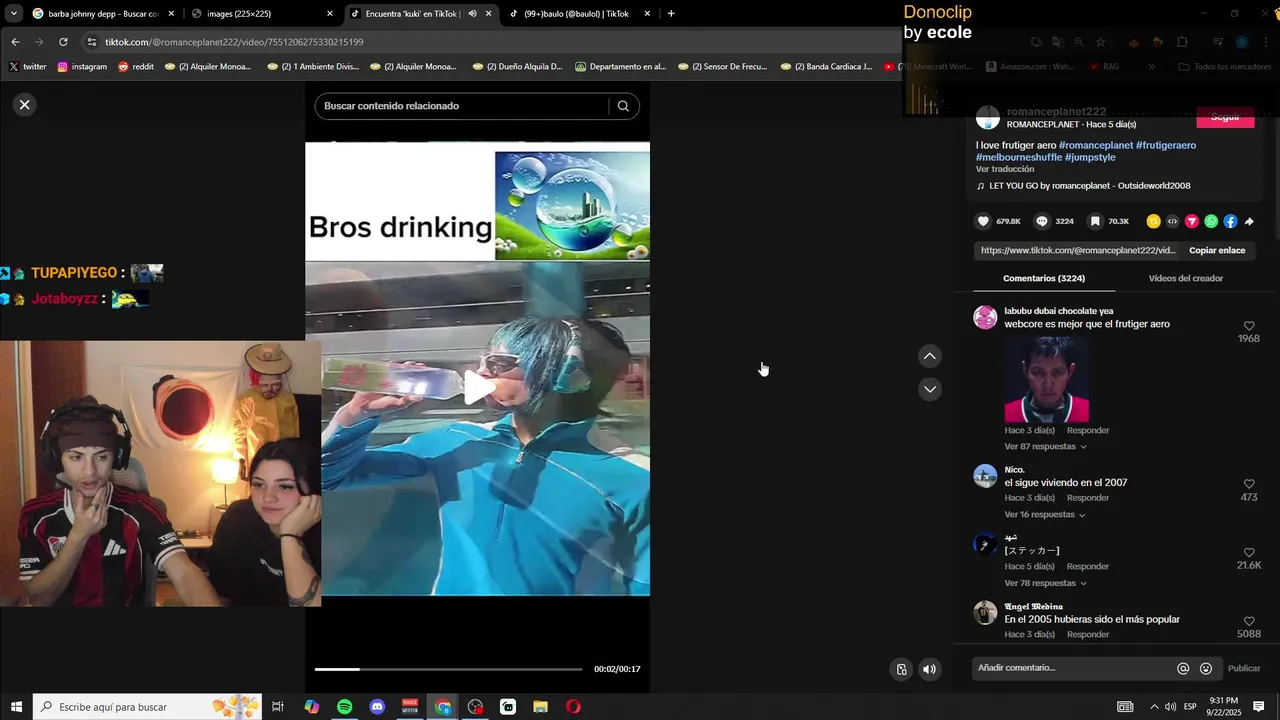Image resolution: width=1280 pixels, height=720 pixels.
Task: Reload the current page
Action: pos(63,42)
